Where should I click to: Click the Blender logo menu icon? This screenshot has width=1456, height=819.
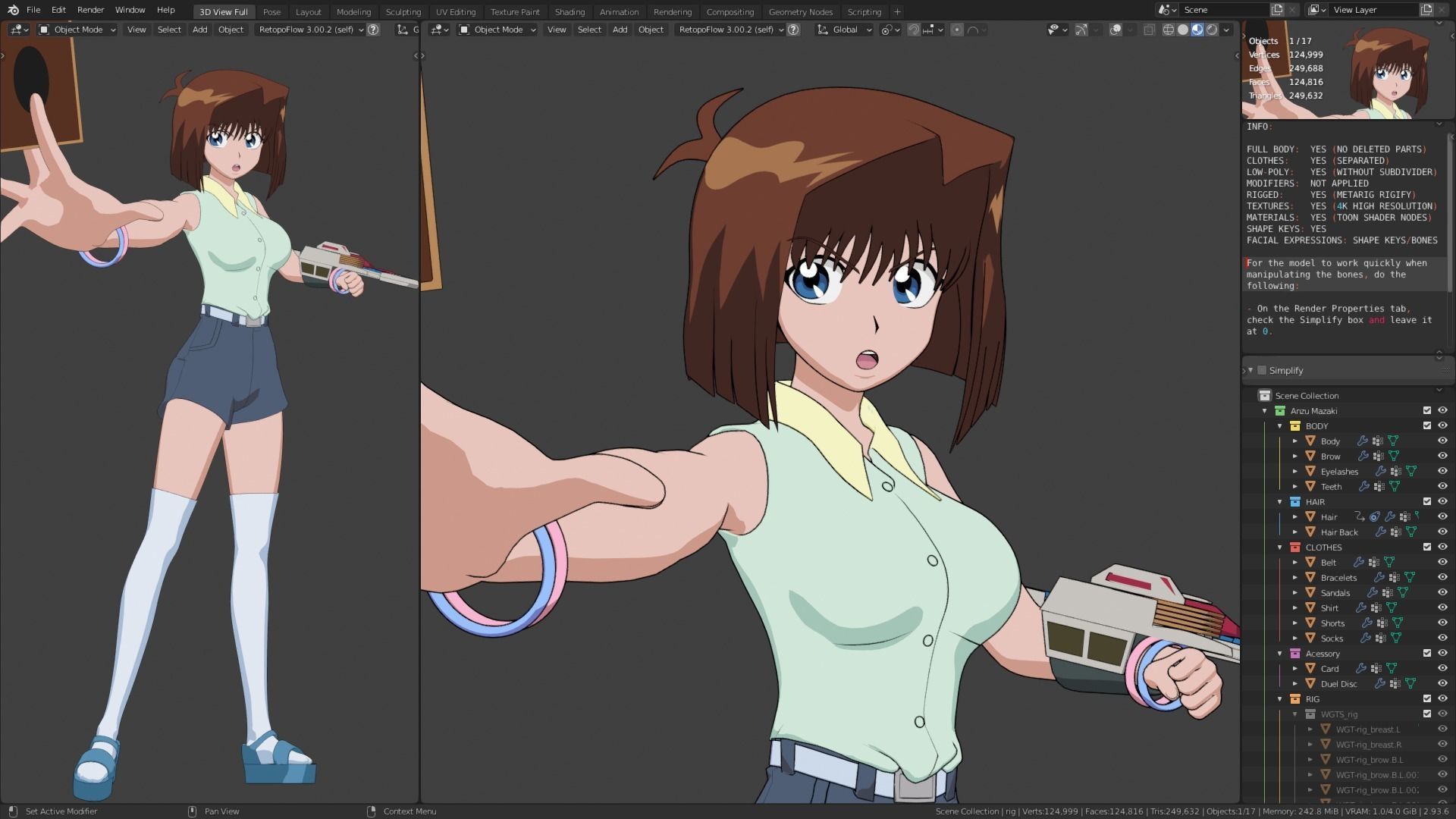13,10
